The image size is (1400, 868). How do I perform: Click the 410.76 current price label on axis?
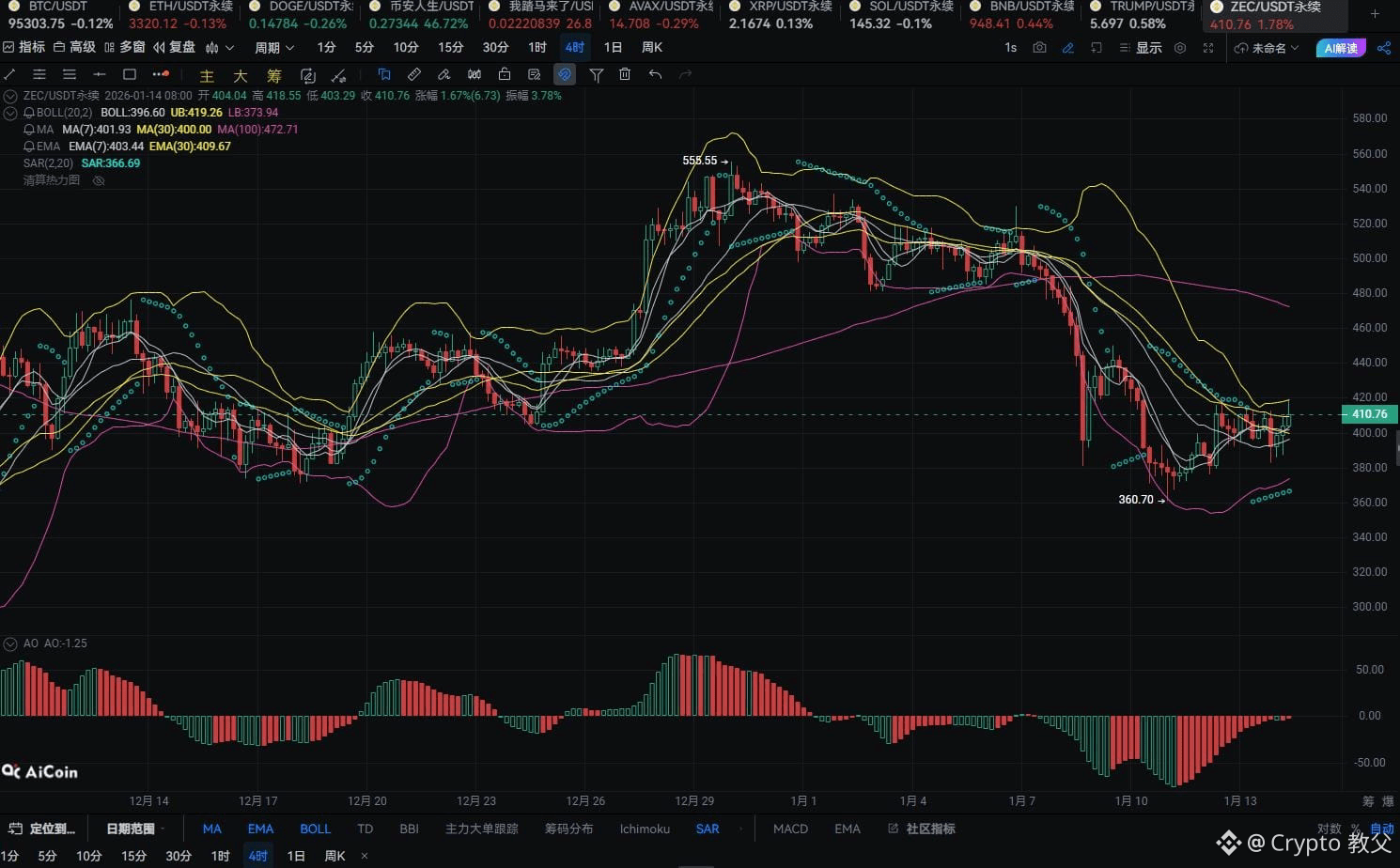tap(1369, 414)
